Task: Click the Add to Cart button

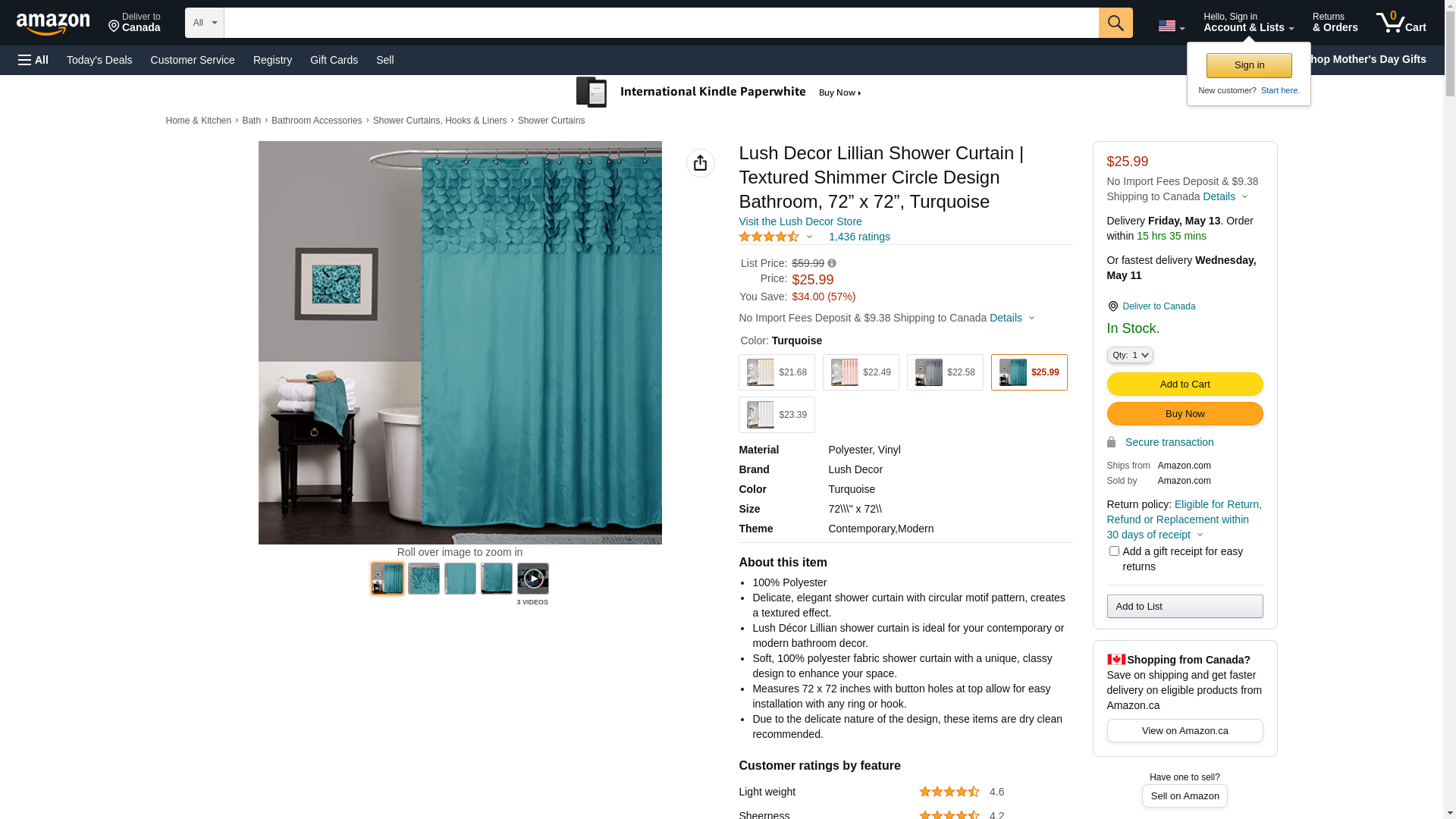Action: (1185, 384)
